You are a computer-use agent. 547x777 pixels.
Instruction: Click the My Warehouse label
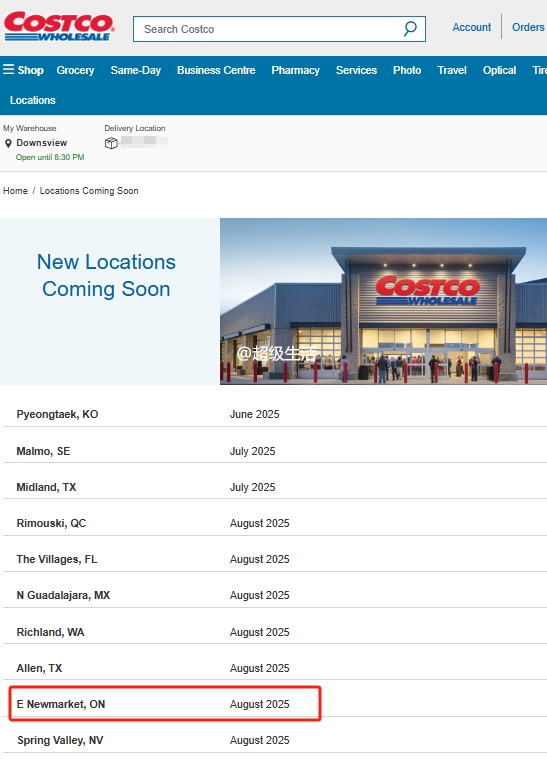coord(30,128)
